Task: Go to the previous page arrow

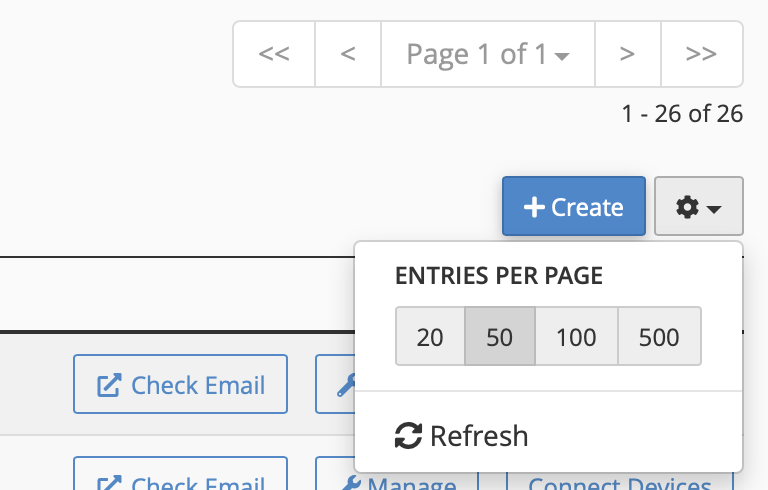Action: click(x=348, y=54)
